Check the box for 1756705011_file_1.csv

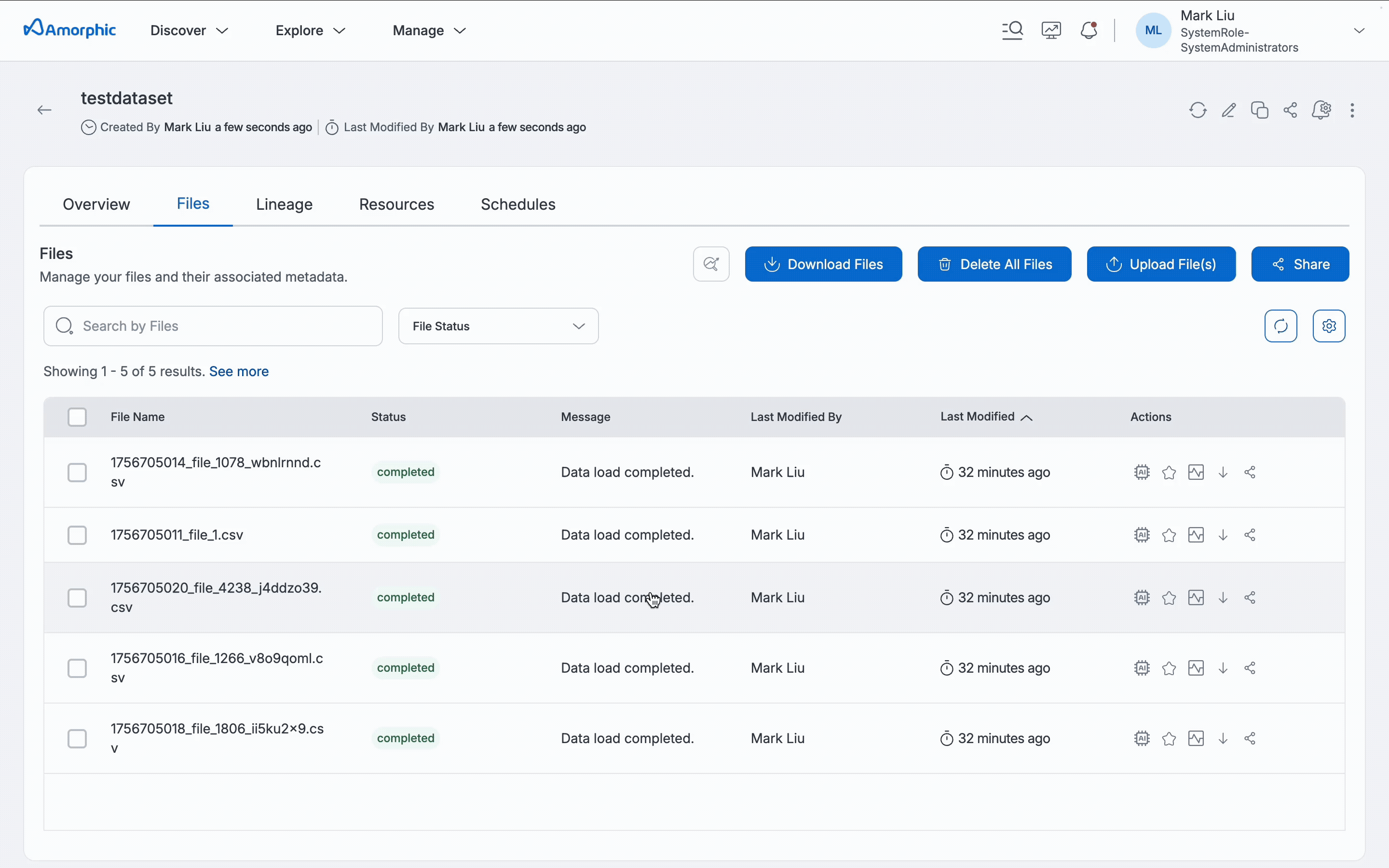77,535
